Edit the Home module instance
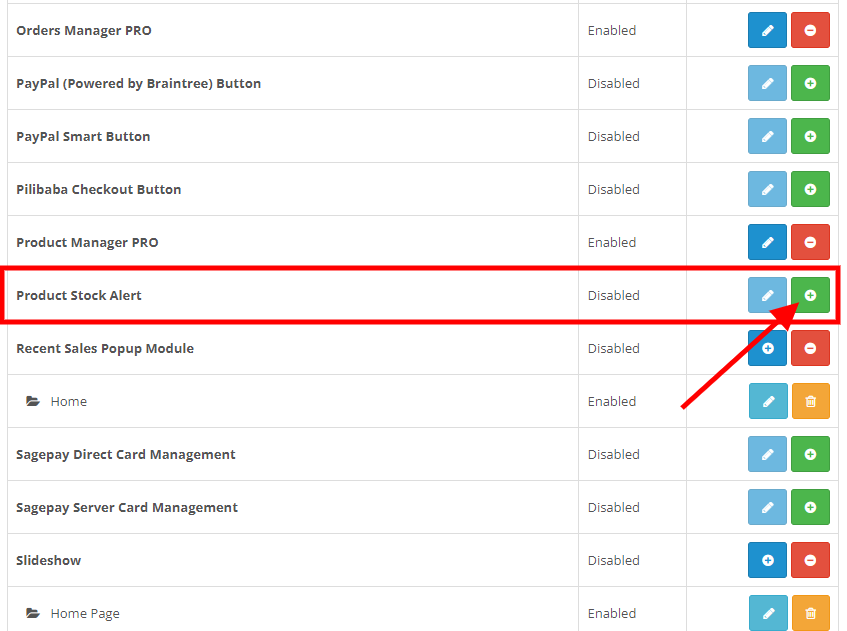Screen dimensions: 847x631 pyautogui.click(x=768, y=401)
